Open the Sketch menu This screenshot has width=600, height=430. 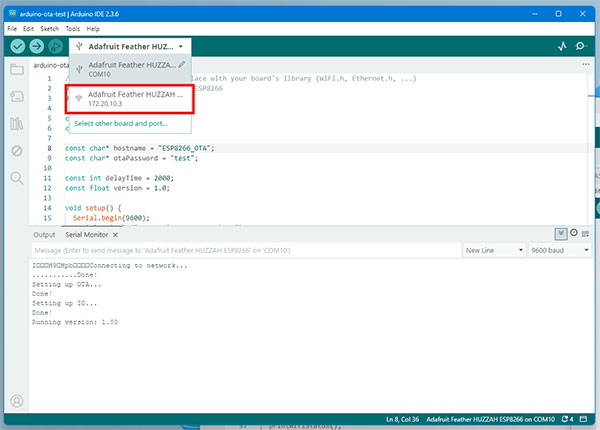[50, 29]
